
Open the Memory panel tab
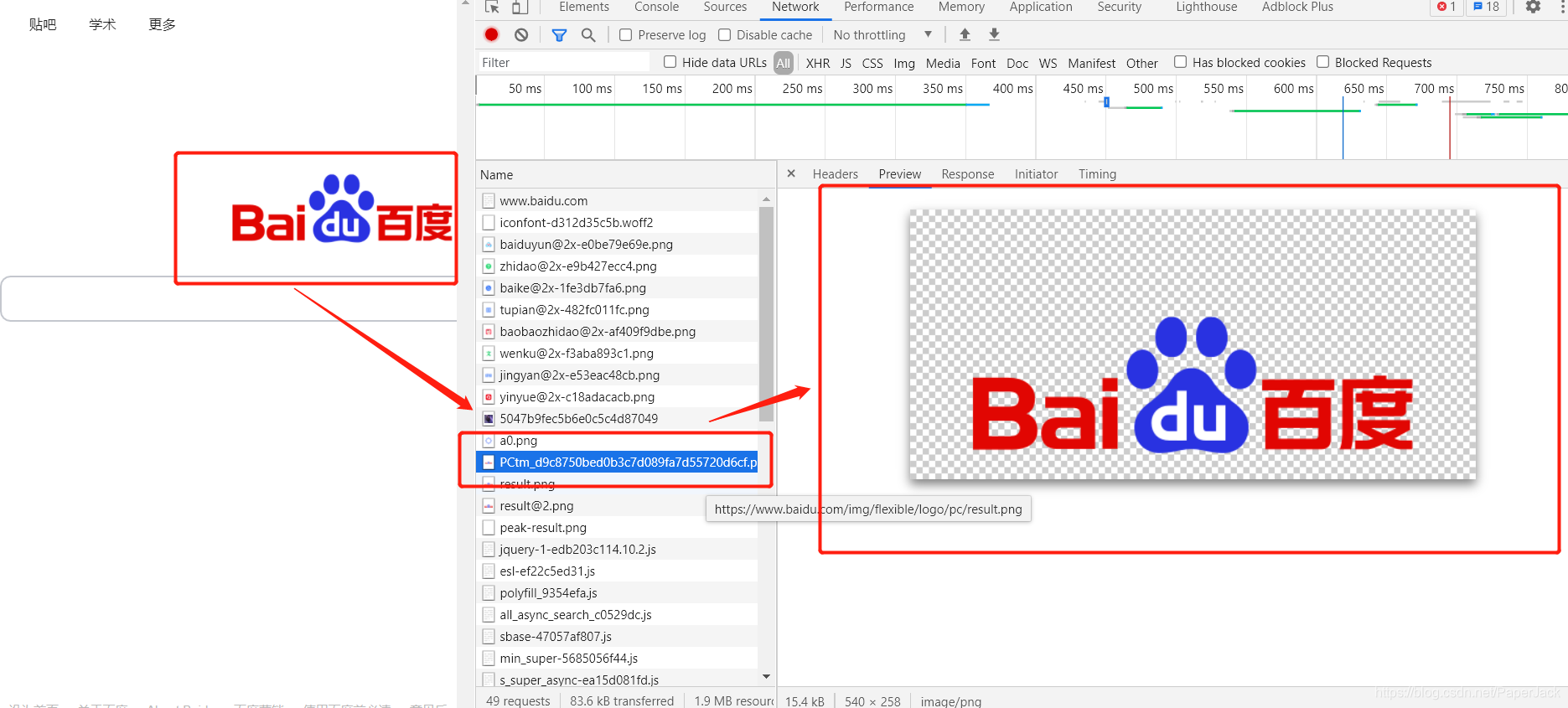click(961, 7)
